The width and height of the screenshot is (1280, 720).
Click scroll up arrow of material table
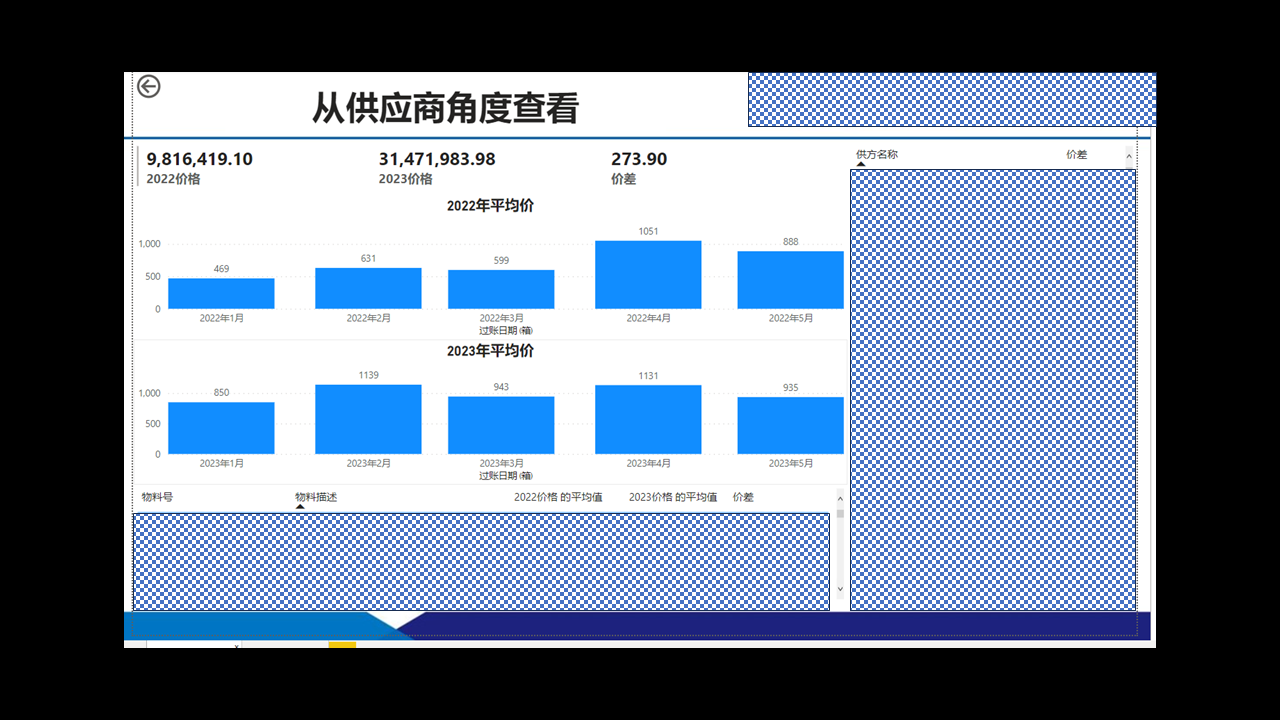tap(840, 498)
